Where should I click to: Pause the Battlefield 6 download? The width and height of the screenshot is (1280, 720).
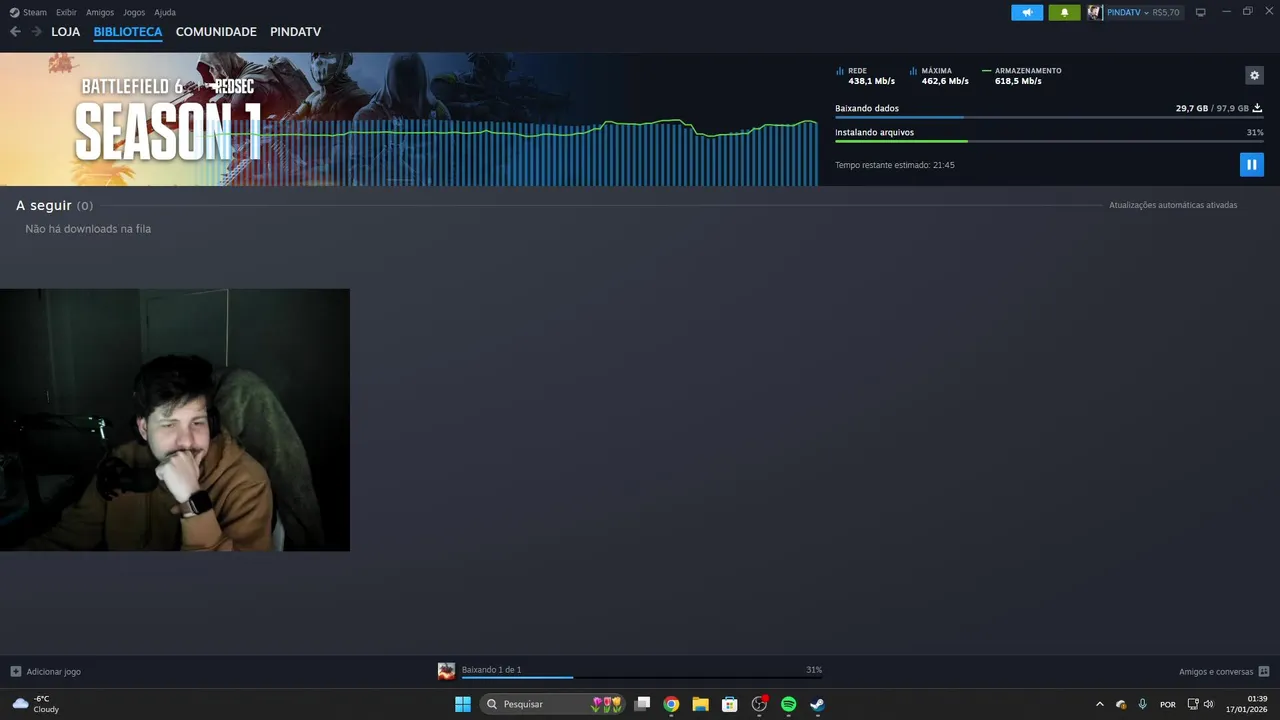click(1251, 164)
